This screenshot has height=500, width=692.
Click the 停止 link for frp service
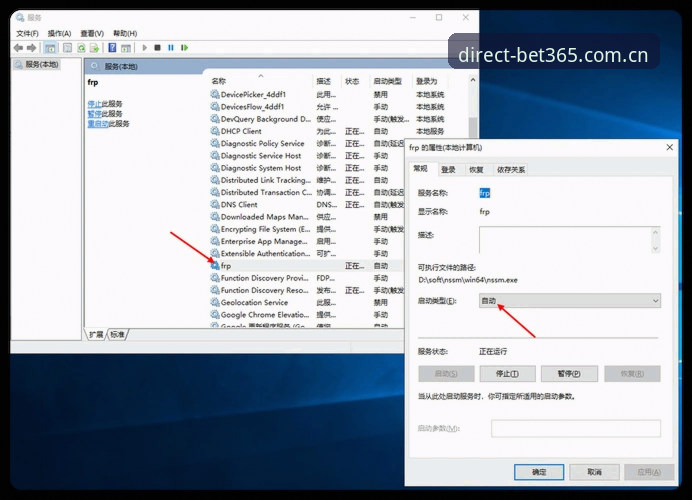click(94, 104)
